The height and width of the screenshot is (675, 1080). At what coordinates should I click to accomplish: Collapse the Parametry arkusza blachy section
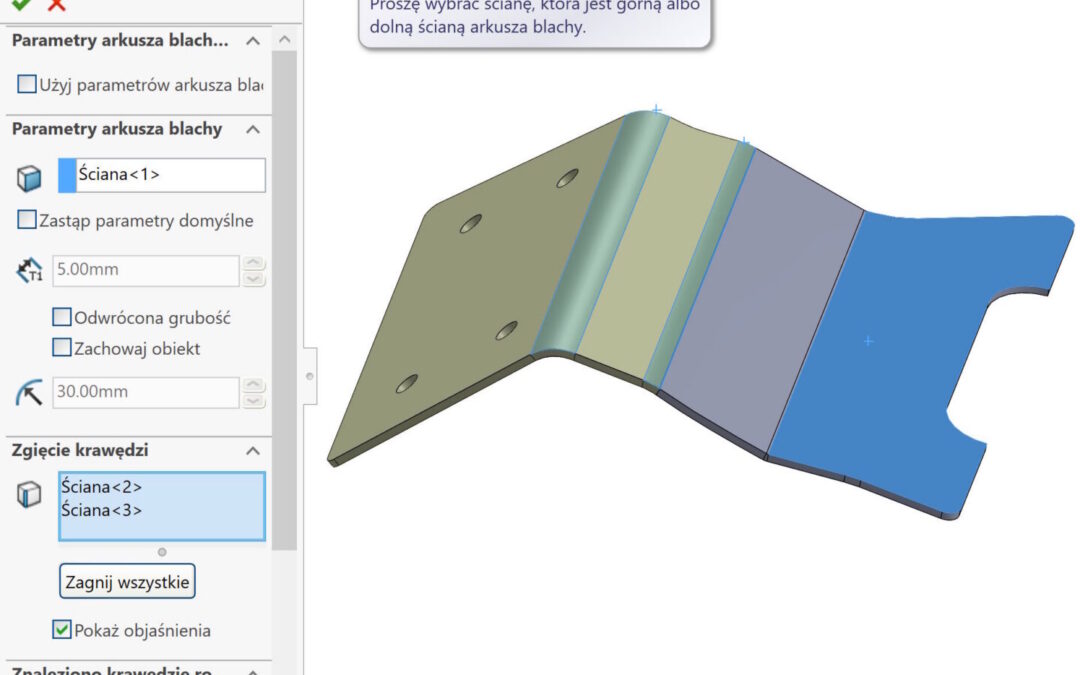tap(253, 130)
